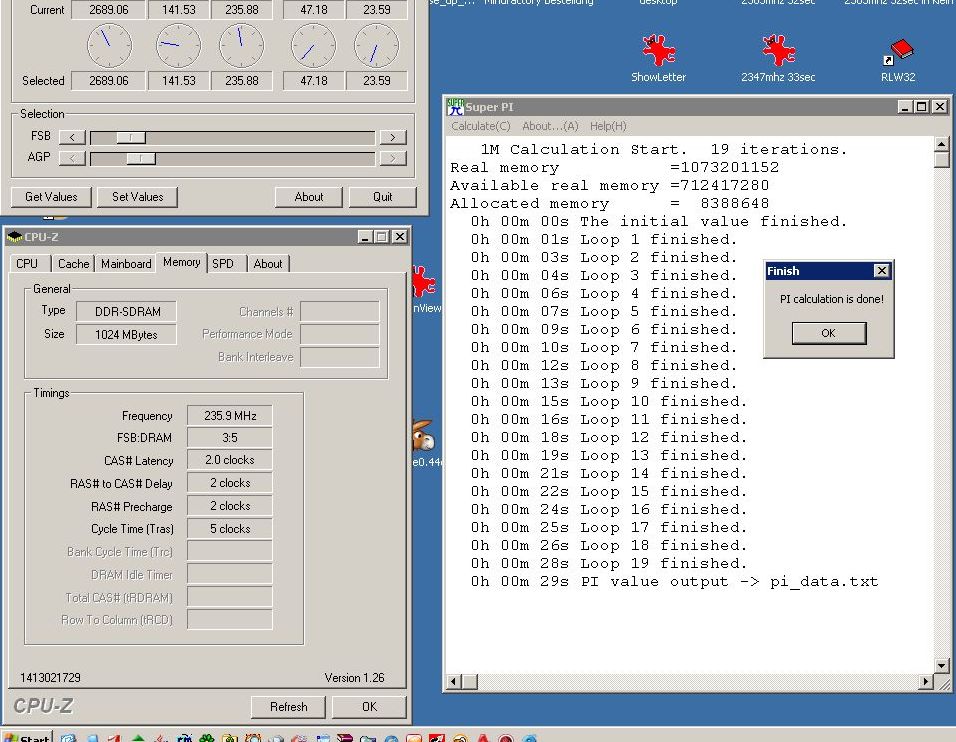Click the 'Loop 10 finished.' line
Image resolution: width=956 pixels, height=742 pixels.
click(608, 401)
